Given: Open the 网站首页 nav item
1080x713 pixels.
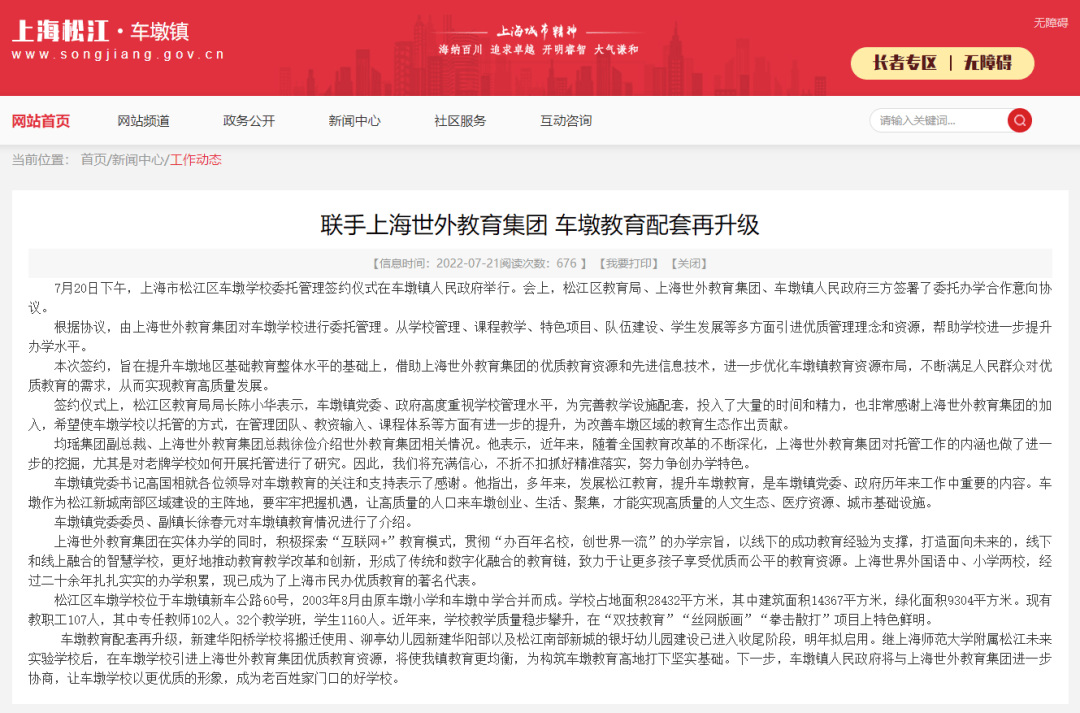Looking at the screenshot, I should click(x=41, y=121).
